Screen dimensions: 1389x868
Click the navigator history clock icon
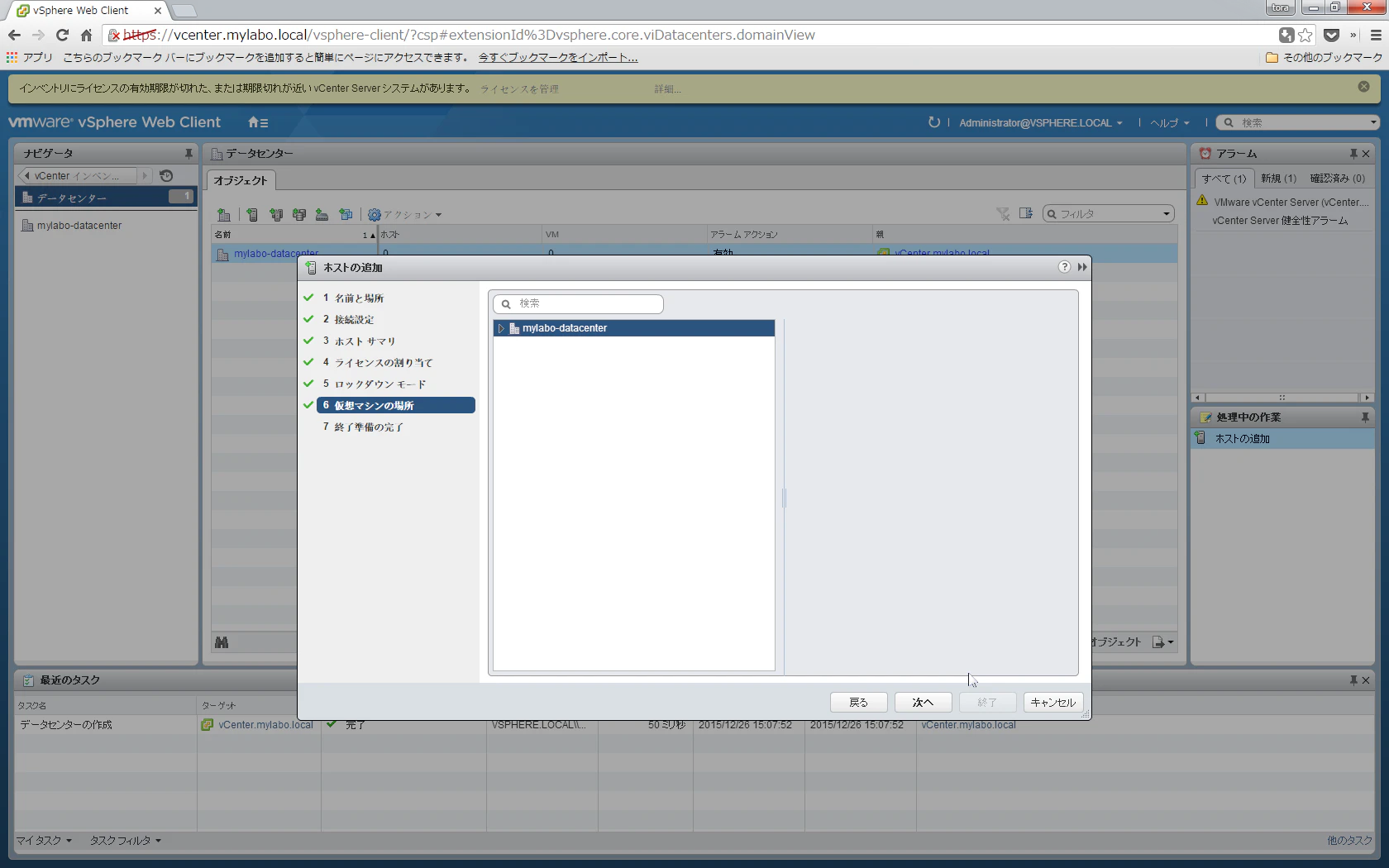tap(166, 175)
